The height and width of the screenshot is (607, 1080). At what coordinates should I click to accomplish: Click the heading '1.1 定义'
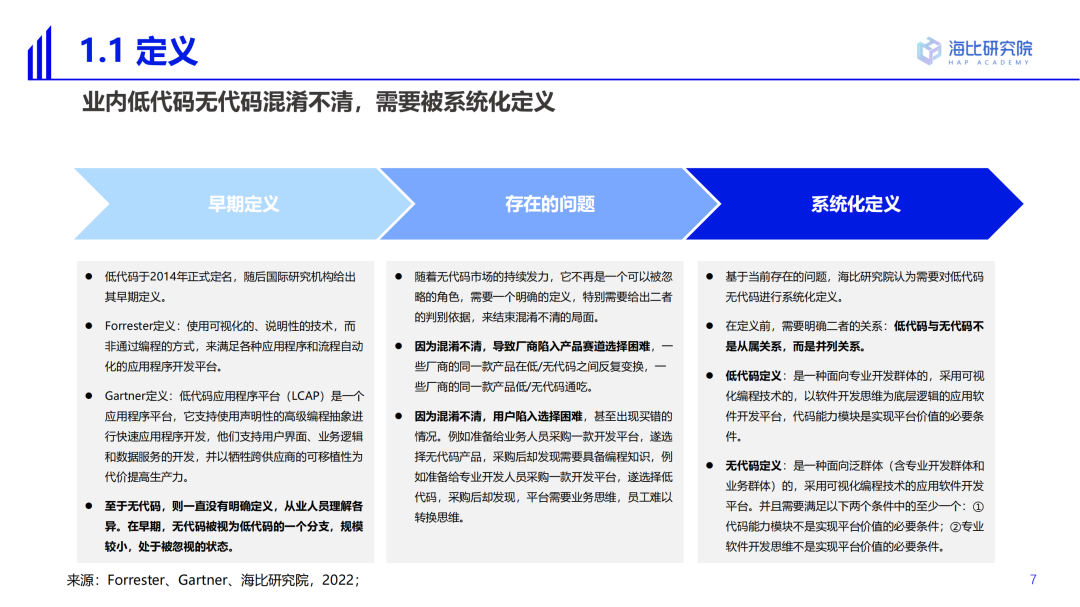click(x=138, y=51)
